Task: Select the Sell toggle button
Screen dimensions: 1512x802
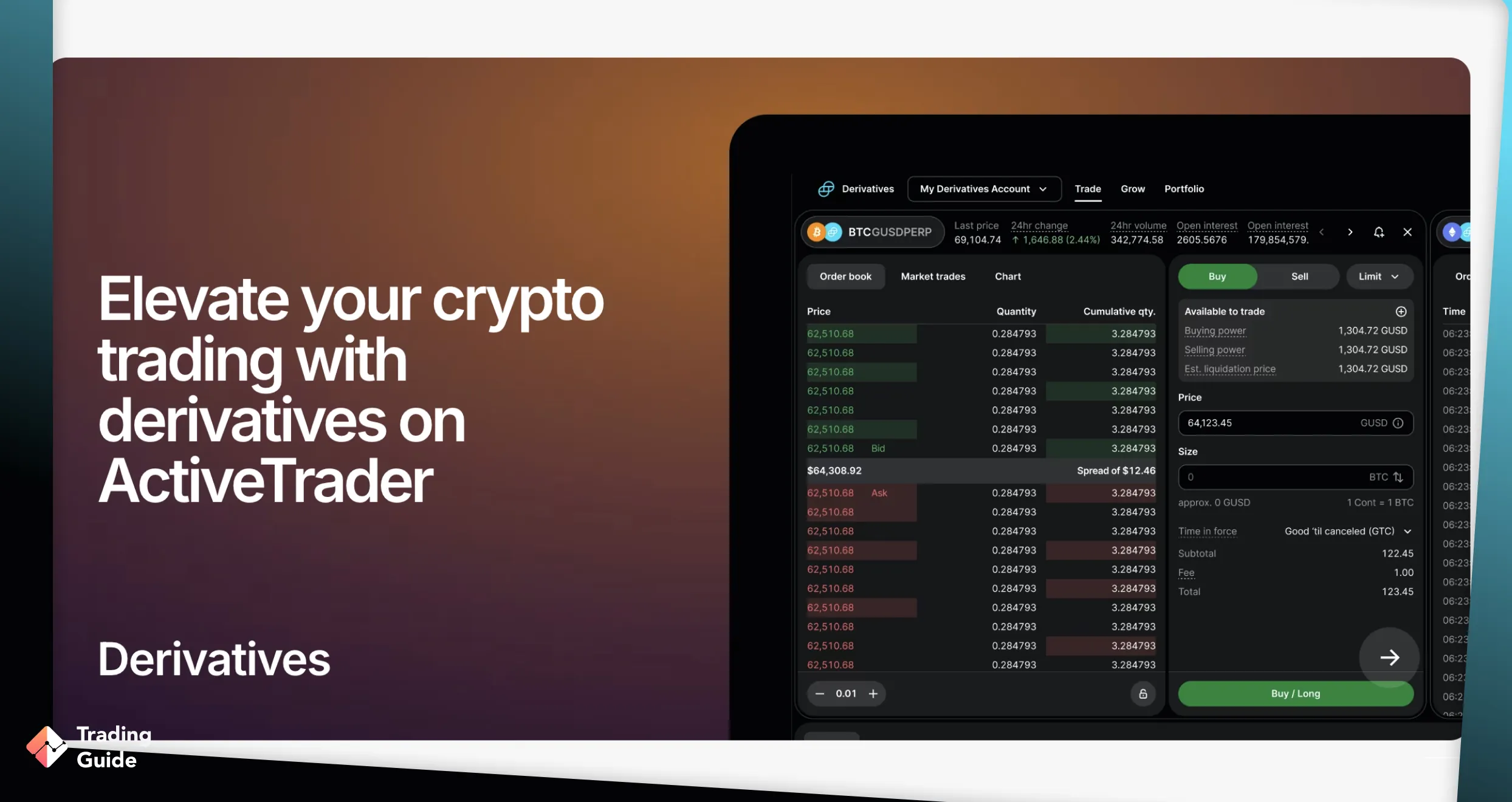Action: coord(1298,276)
